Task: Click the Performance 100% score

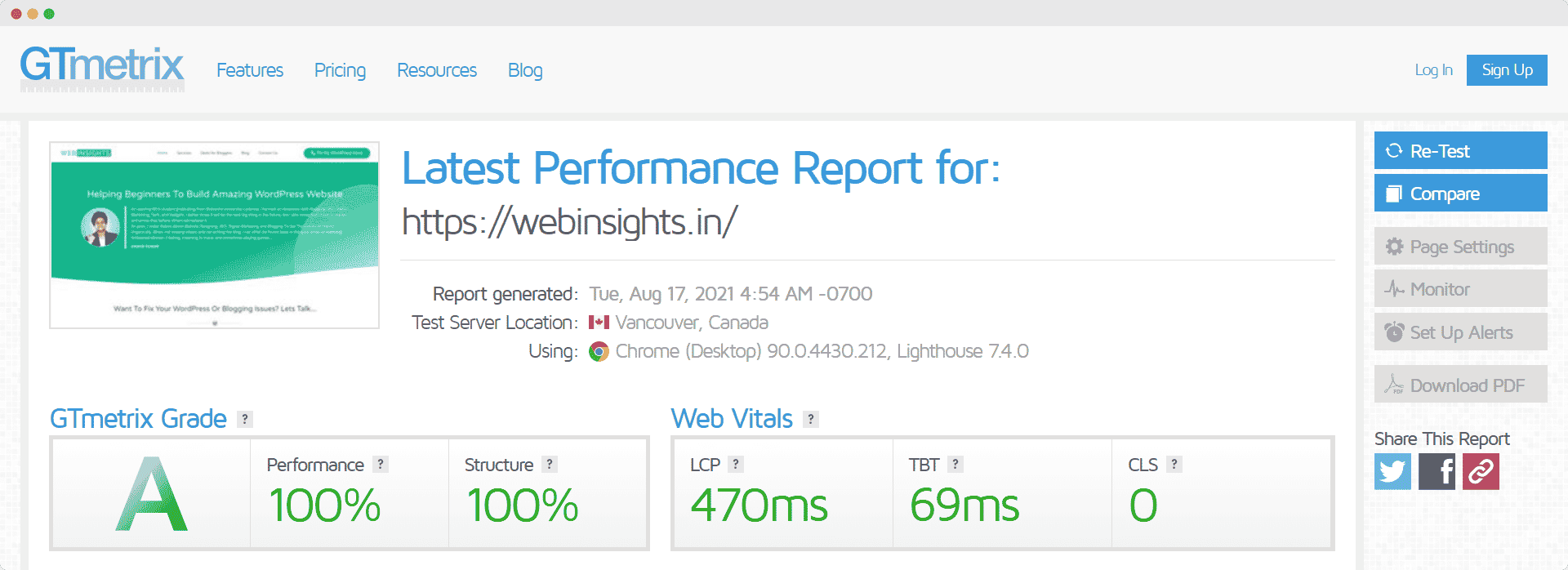Action: pos(325,505)
